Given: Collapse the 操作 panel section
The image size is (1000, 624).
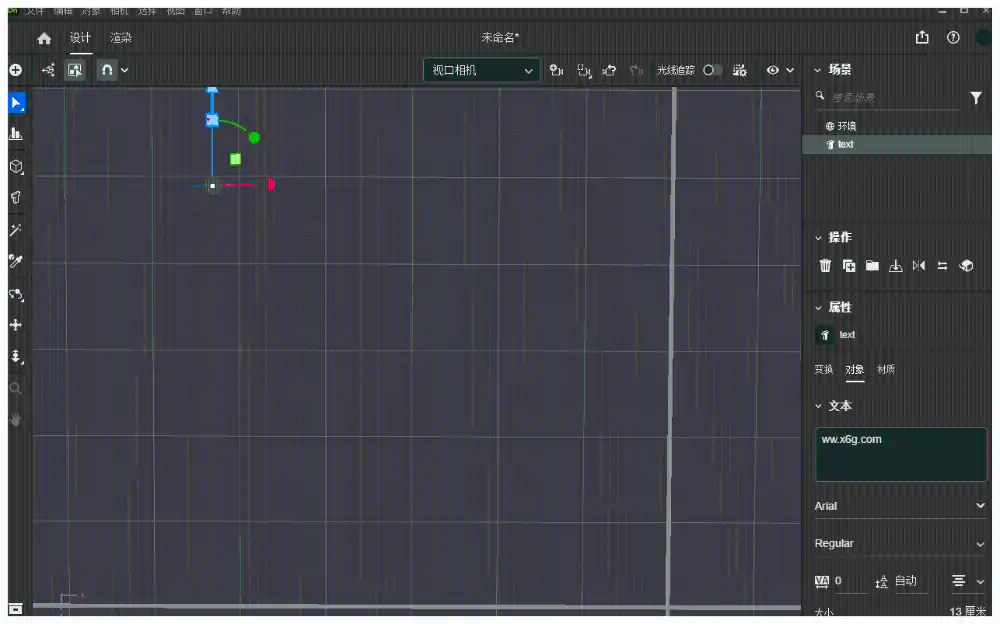Looking at the screenshot, I should (x=818, y=238).
